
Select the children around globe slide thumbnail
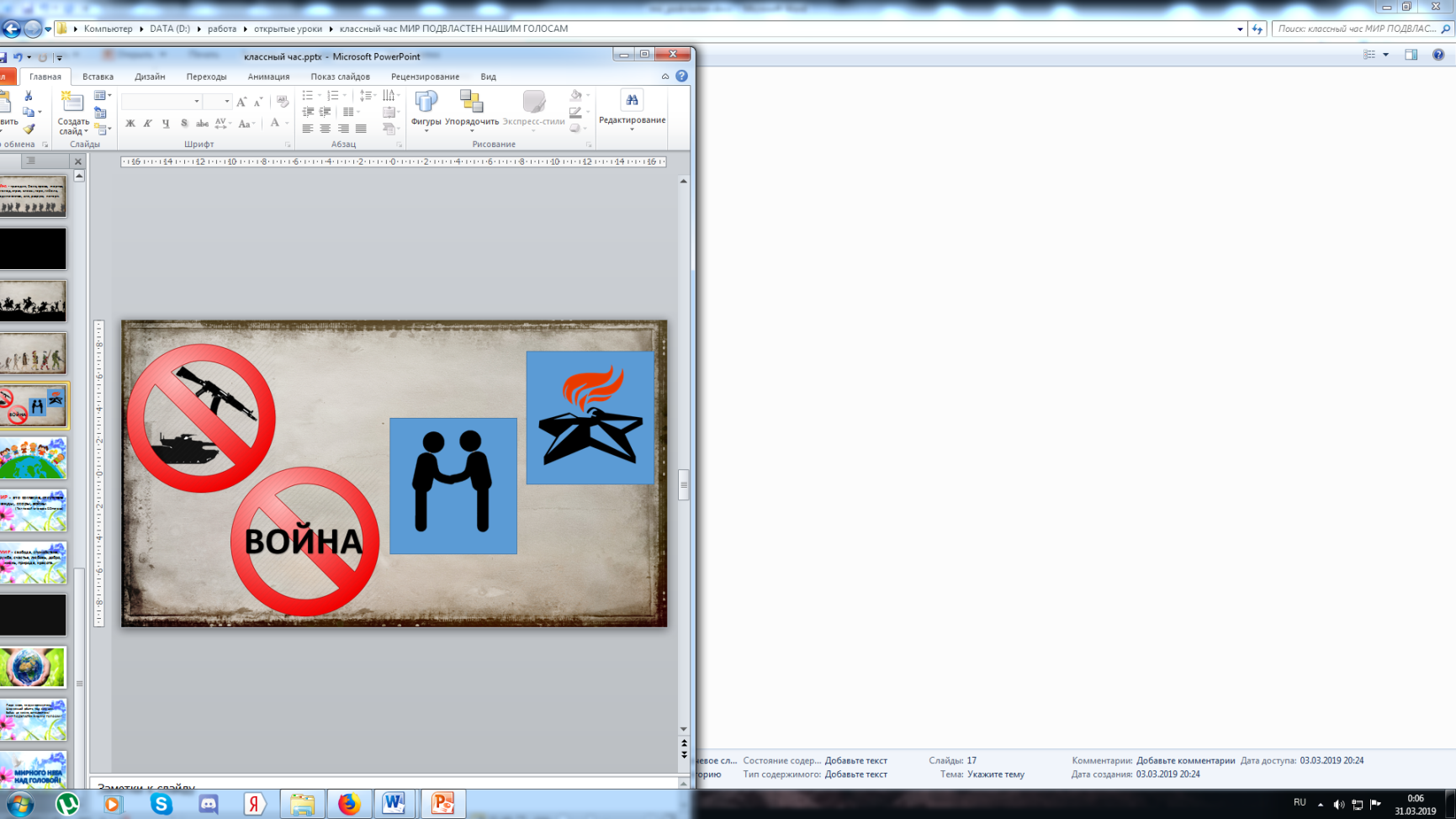tap(33, 458)
